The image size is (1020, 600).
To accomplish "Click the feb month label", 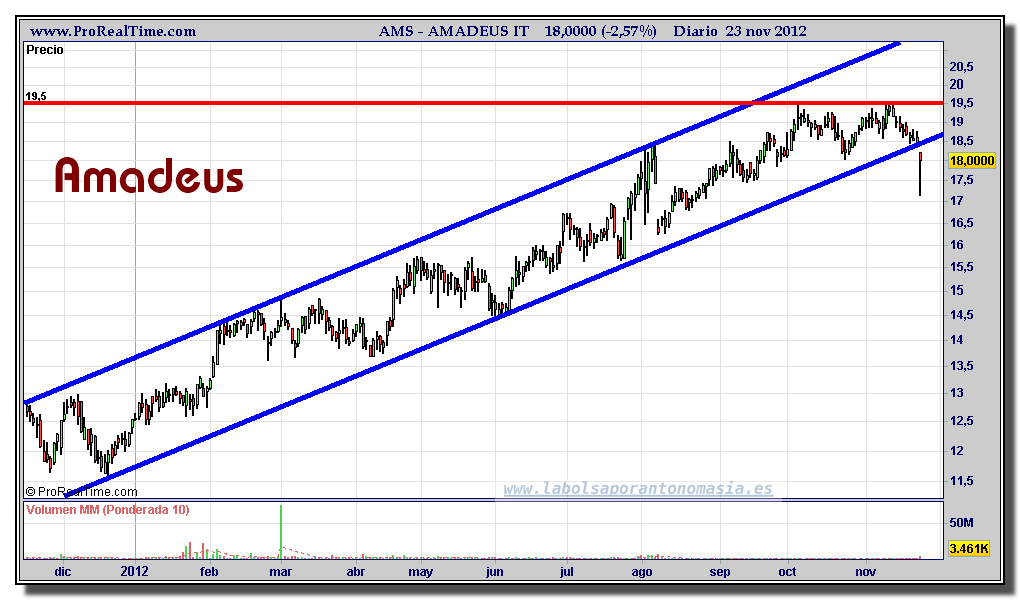I will (x=209, y=572).
